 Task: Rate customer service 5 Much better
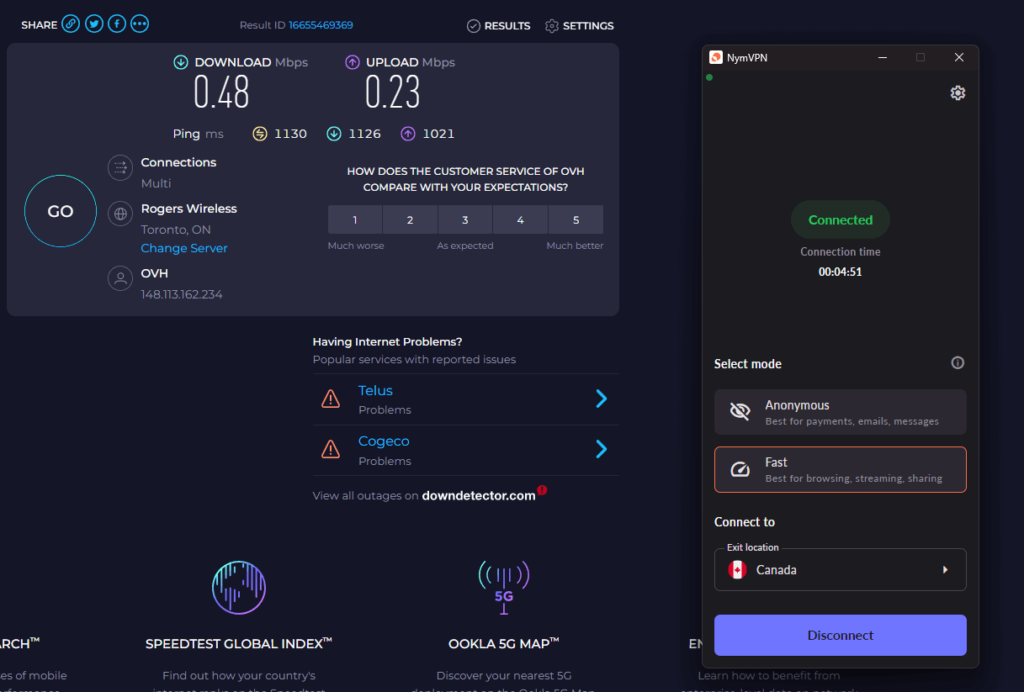pos(574,219)
